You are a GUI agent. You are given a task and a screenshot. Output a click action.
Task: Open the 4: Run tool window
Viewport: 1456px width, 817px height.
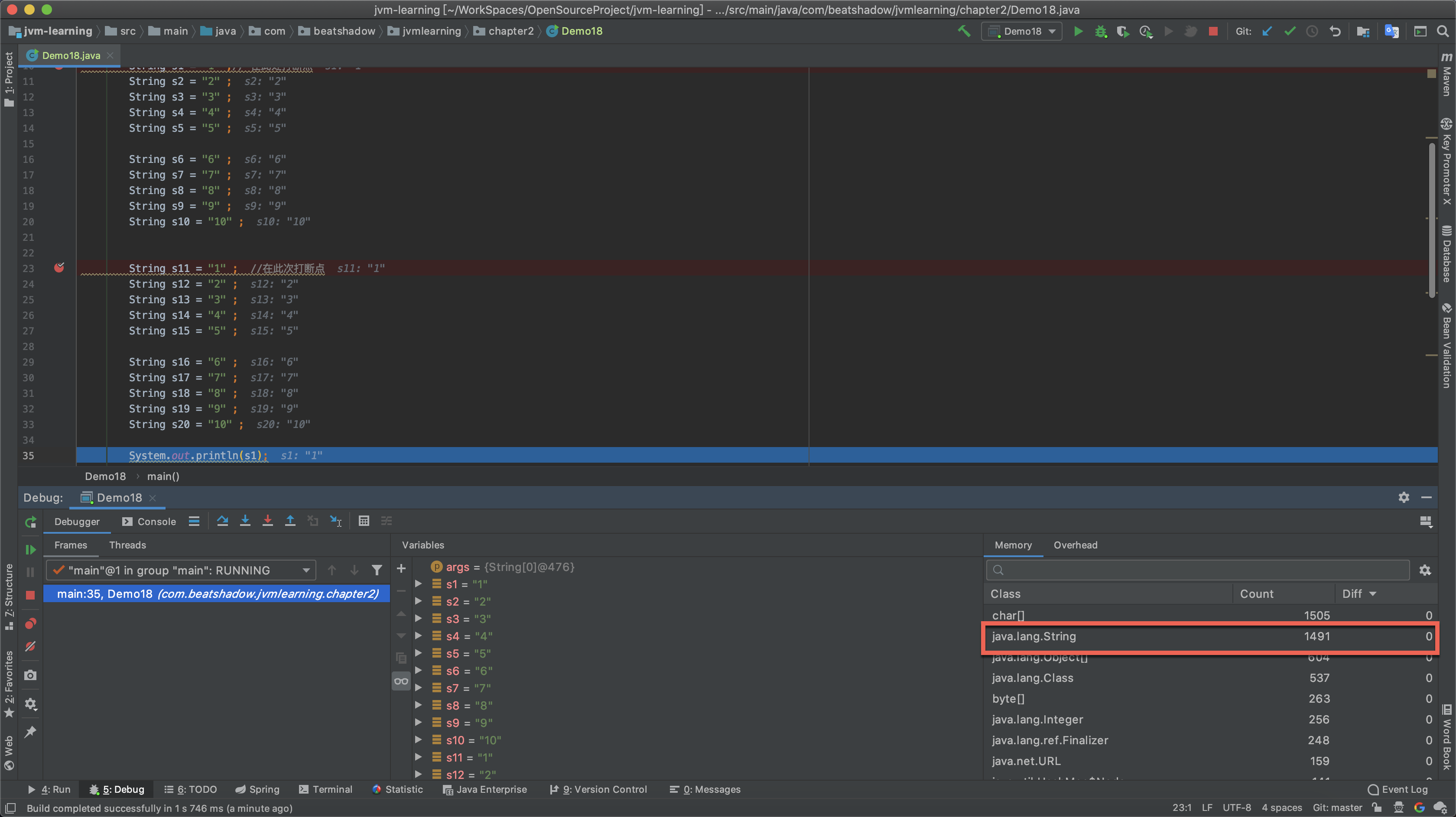(x=49, y=789)
